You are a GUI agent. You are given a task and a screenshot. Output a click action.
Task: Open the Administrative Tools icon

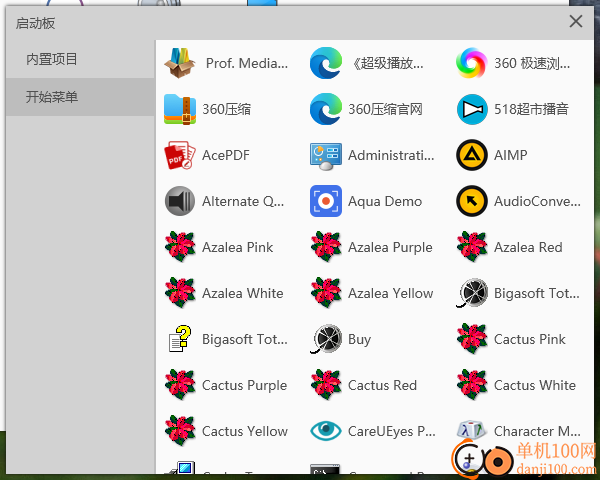tap(326, 155)
